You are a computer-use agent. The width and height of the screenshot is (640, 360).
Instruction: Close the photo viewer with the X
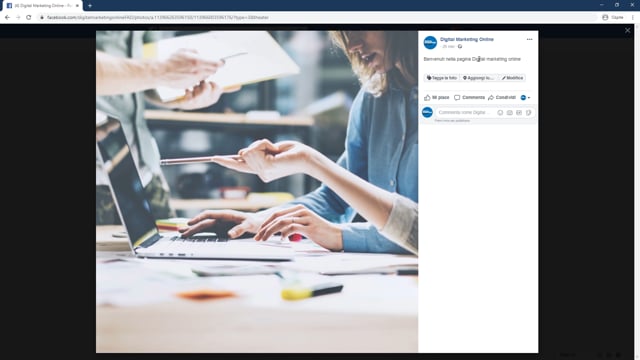(627, 31)
